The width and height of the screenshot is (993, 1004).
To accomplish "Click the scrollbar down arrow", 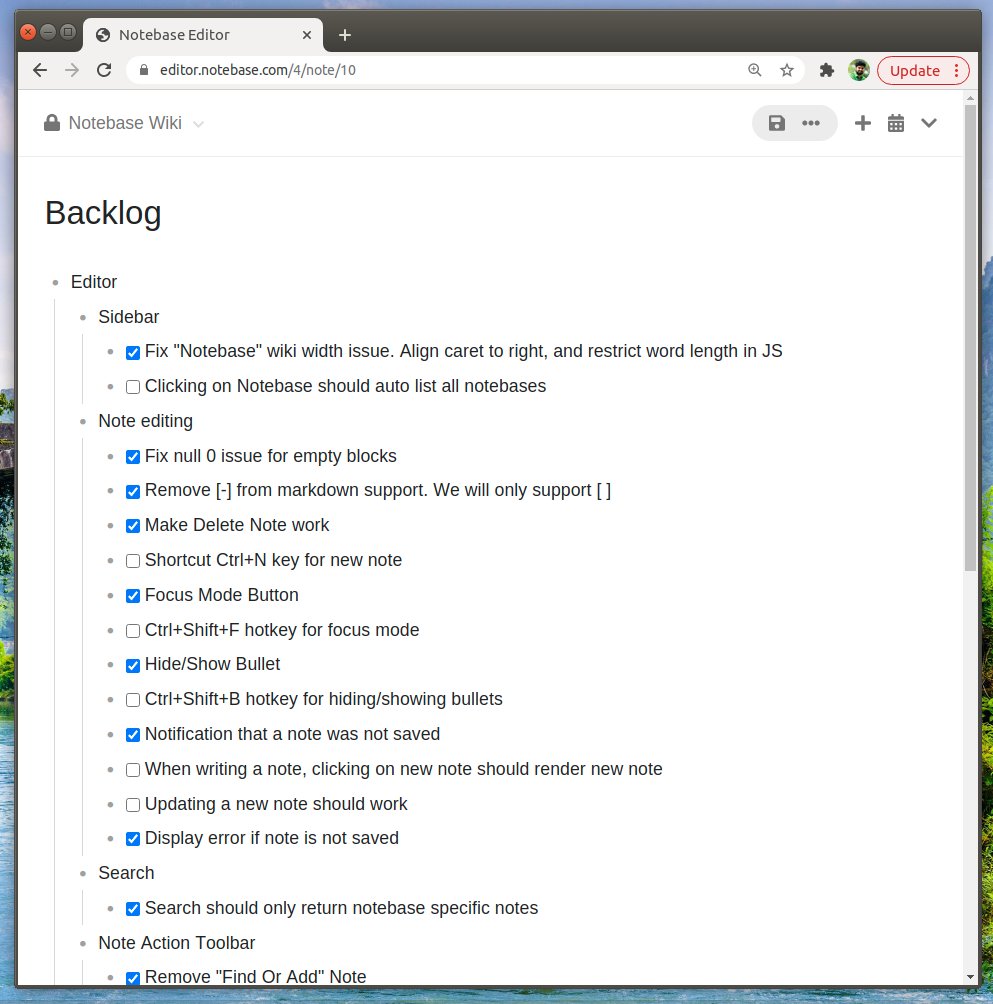I will click(971, 977).
